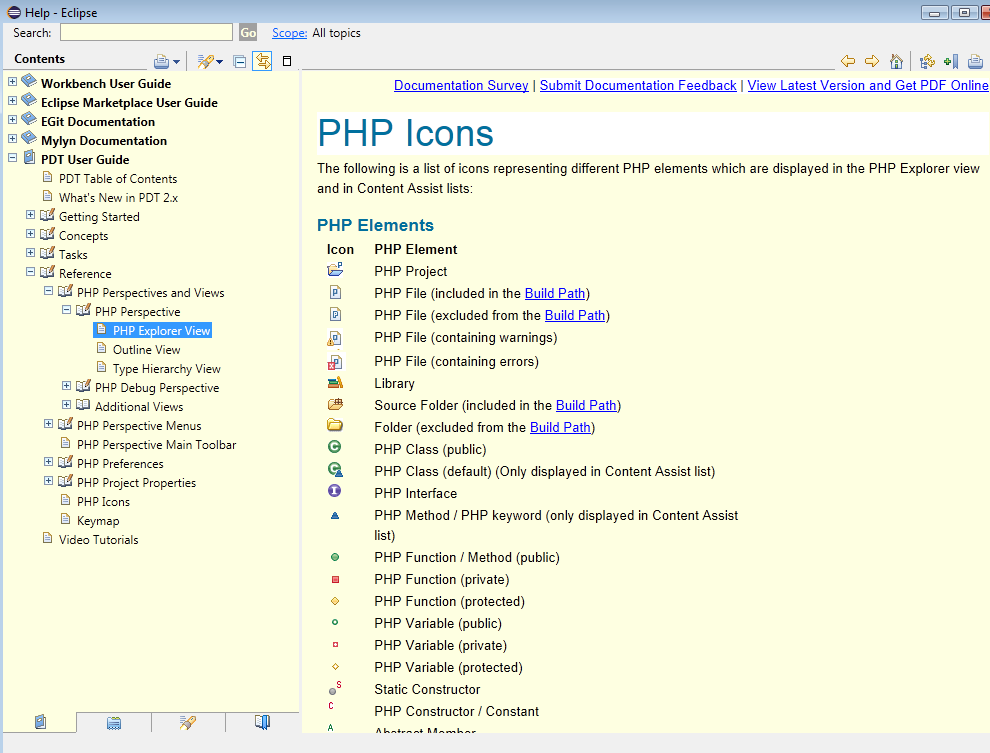Collapse PHP Perspectives and Views node
990x753 pixels.
pyautogui.click(x=49, y=290)
